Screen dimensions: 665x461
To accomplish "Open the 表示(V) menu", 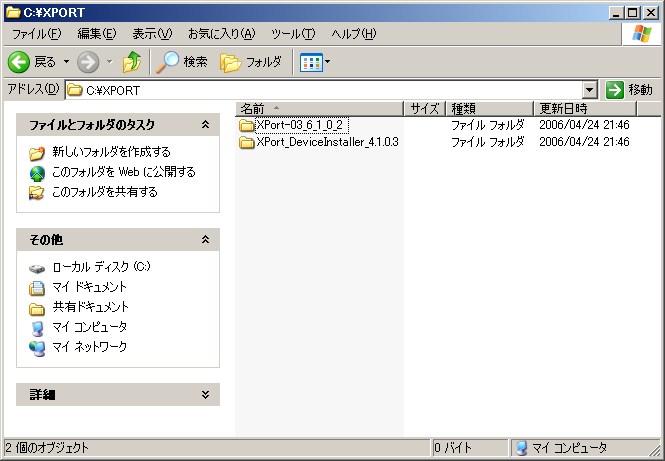I will [152, 34].
